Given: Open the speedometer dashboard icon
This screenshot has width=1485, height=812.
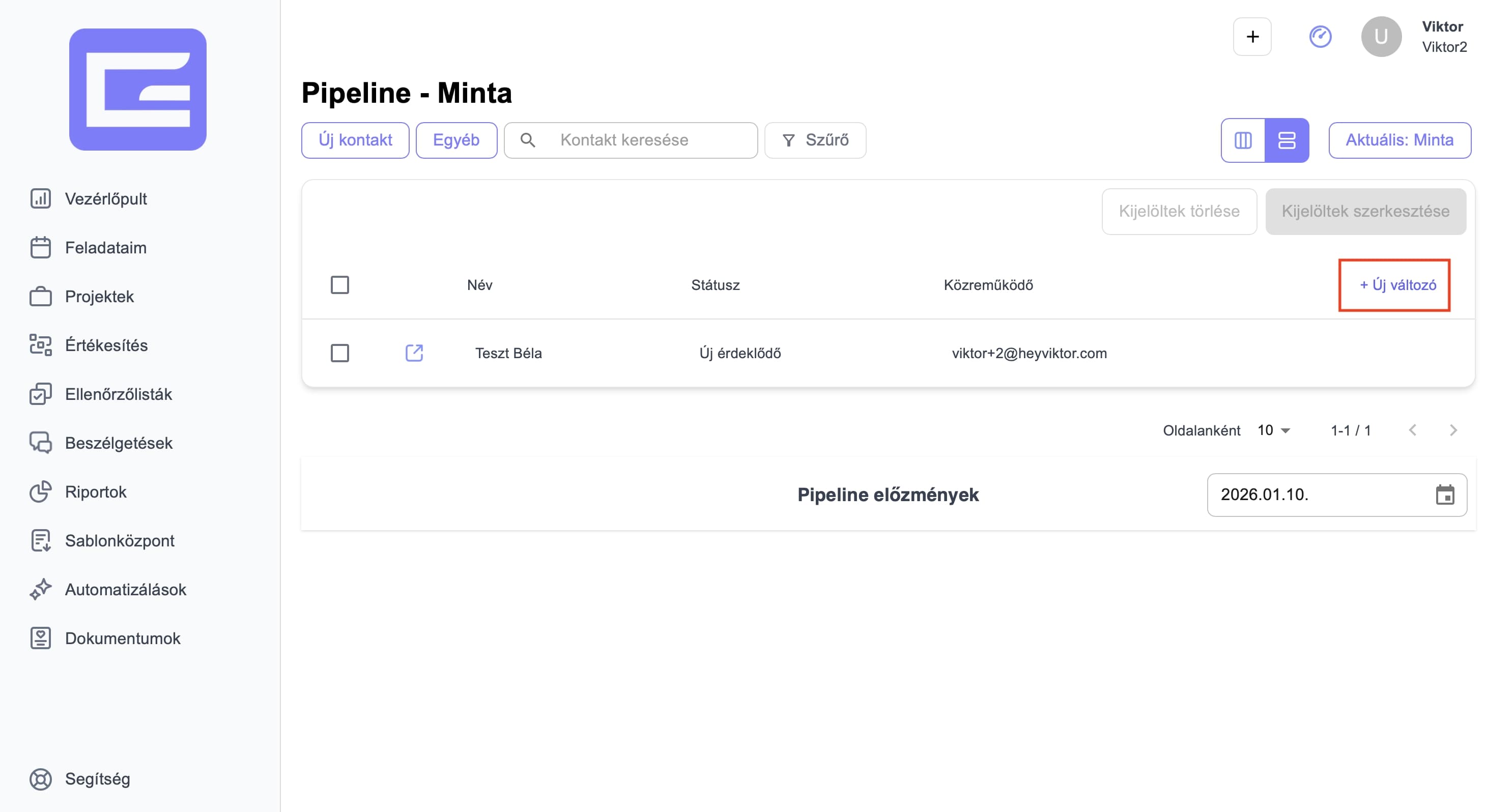Looking at the screenshot, I should point(1320,37).
